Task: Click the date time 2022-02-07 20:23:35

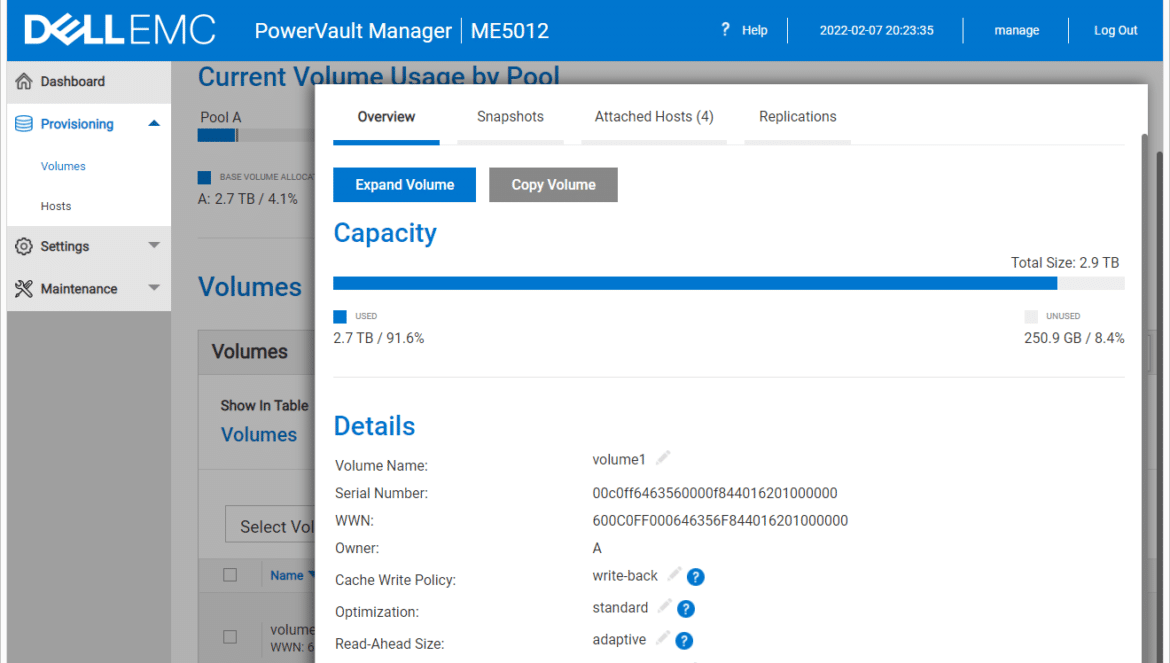Action: tap(876, 31)
